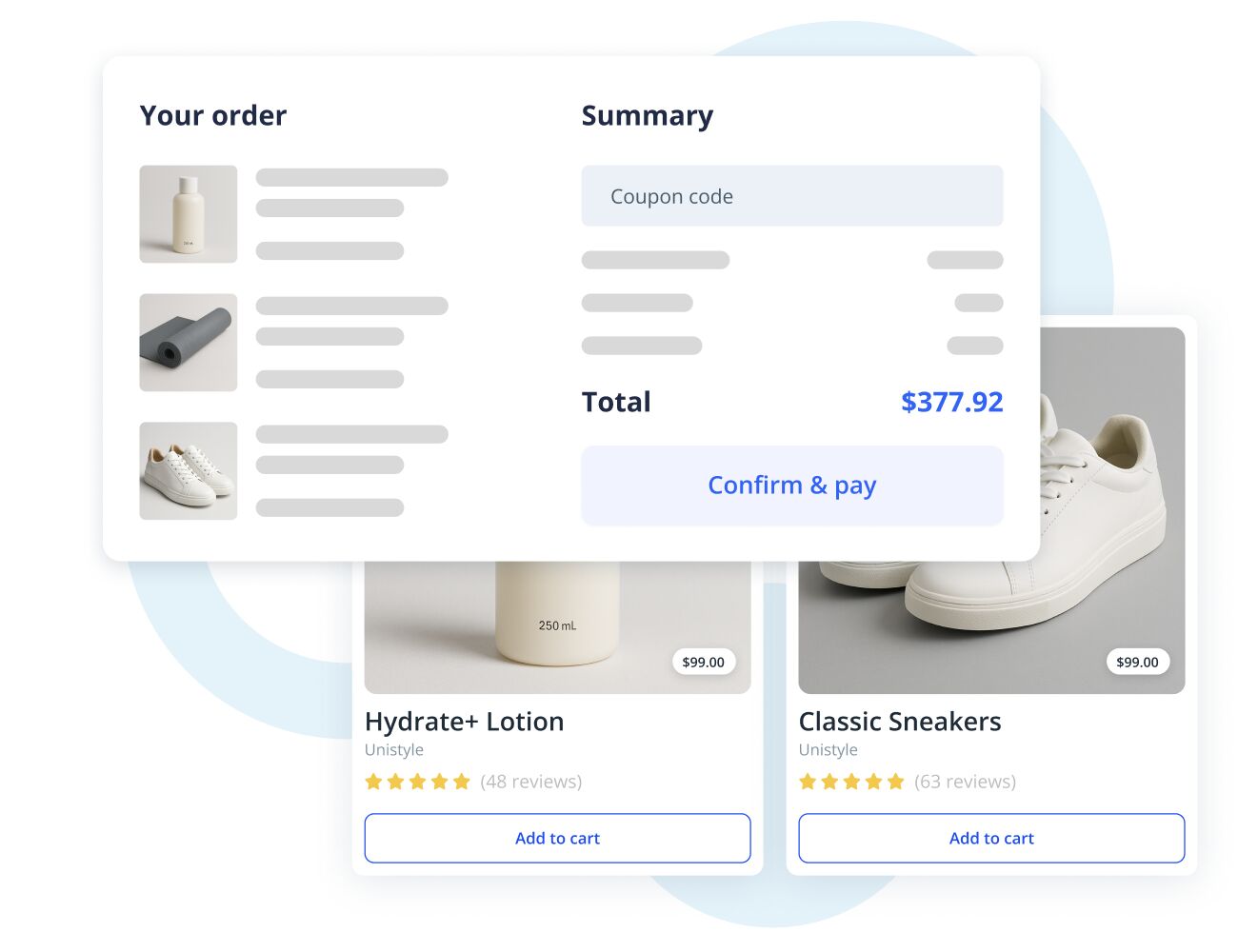1238x952 pixels.
Task: Open the yoga mat thumbnail in order
Action: coord(189,343)
